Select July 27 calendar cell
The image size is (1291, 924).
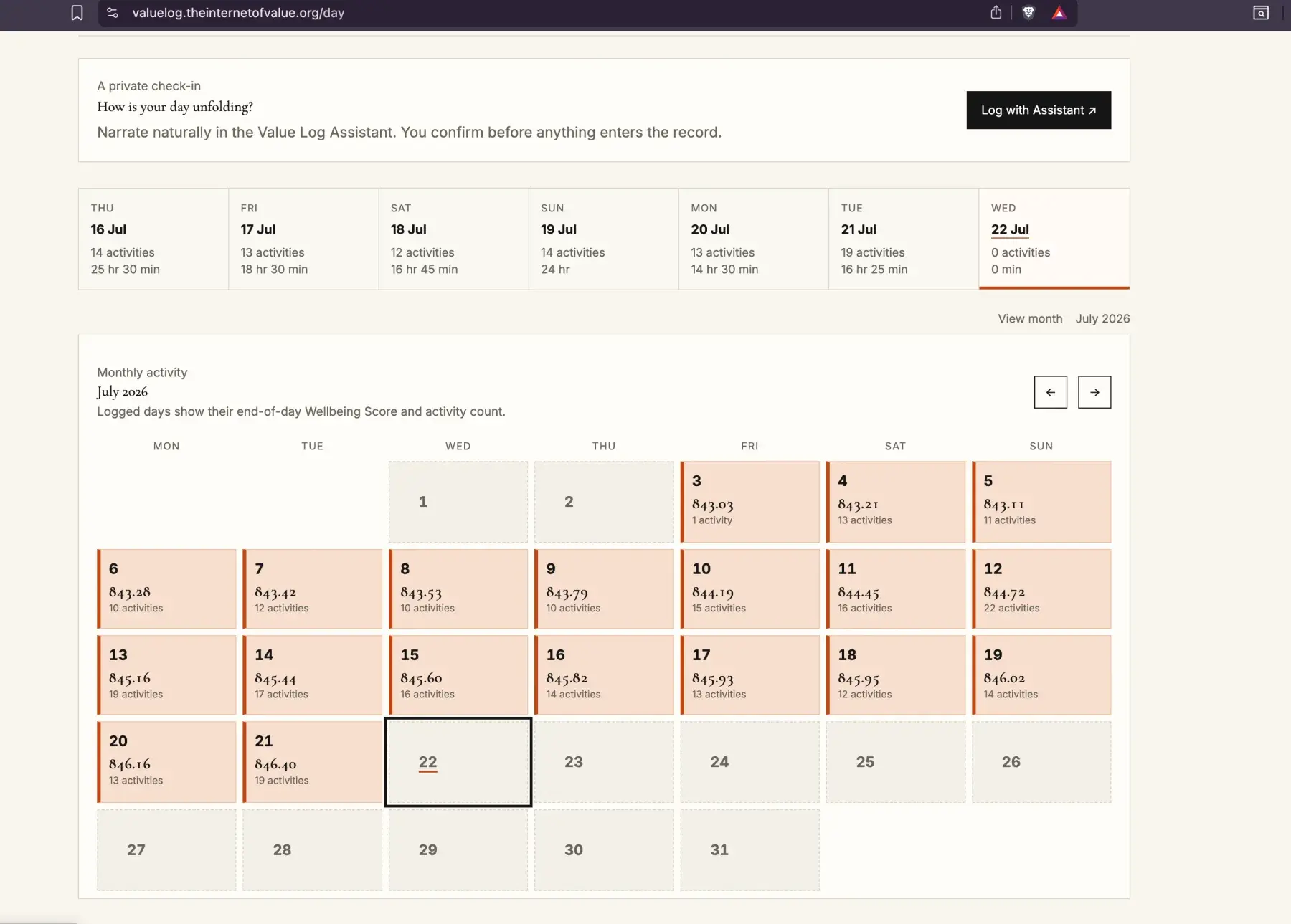[x=166, y=850]
